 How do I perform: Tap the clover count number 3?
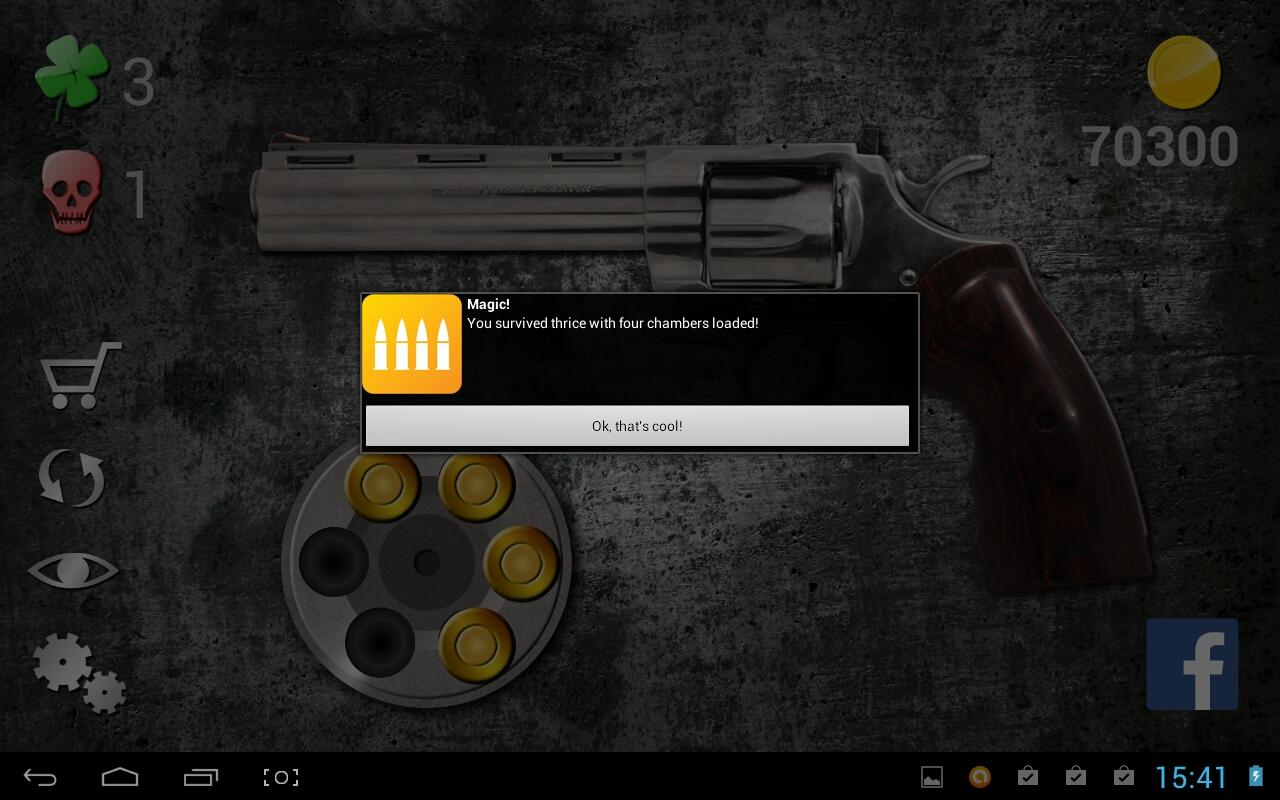pos(139,83)
